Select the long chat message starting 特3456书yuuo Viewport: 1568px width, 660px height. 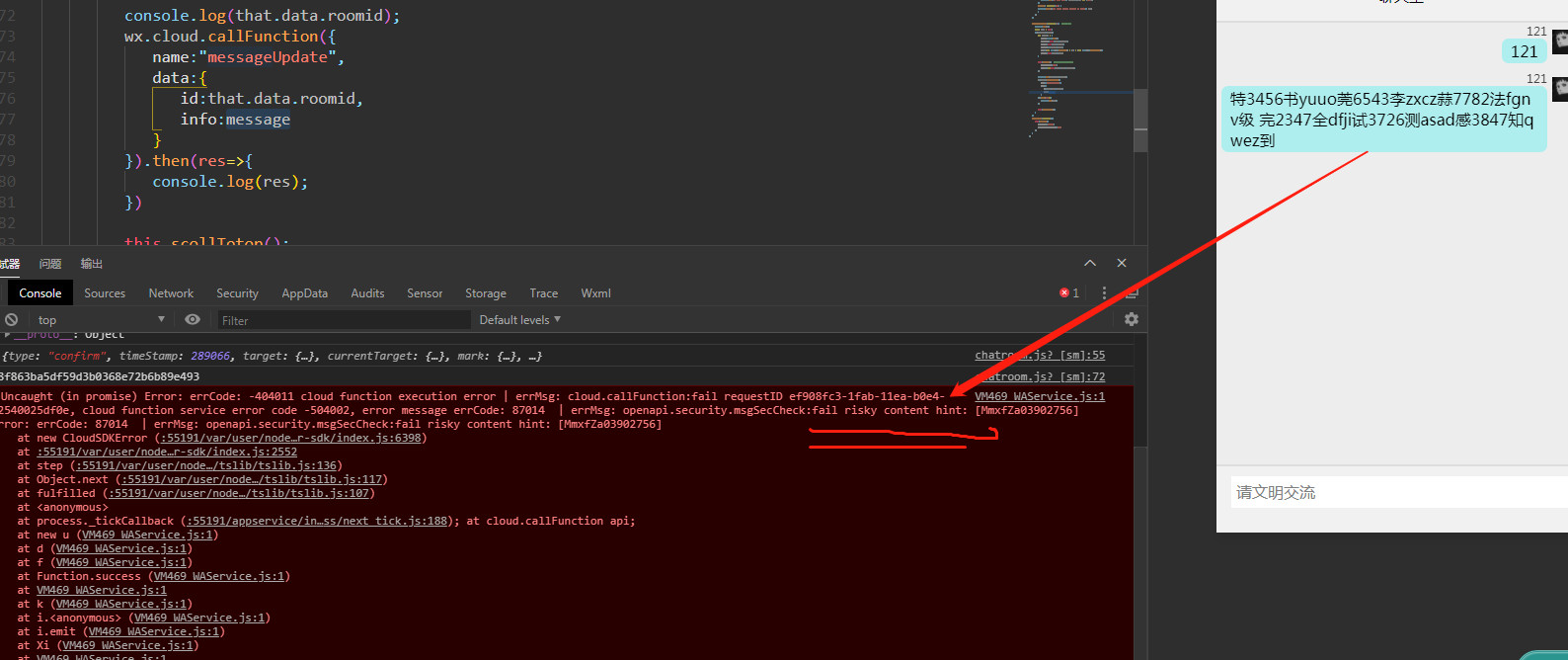[1382, 119]
